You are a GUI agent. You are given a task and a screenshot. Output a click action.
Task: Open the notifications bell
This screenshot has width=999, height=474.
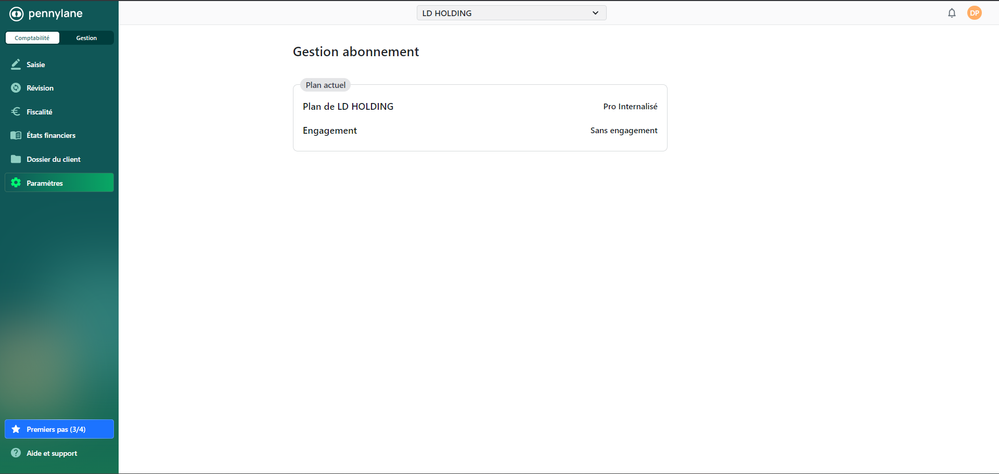pos(951,13)
